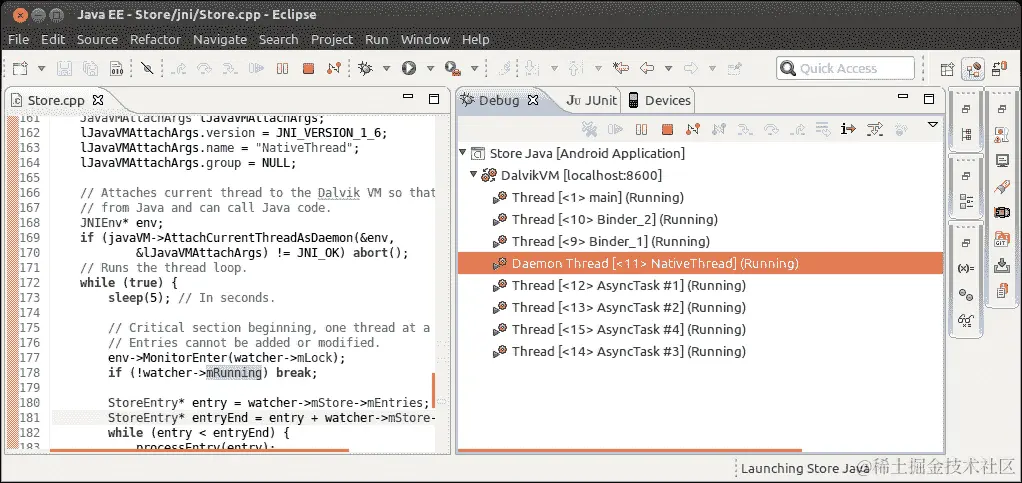Open the Run menu
This screenshot has width=1022, height=483.
377,39
